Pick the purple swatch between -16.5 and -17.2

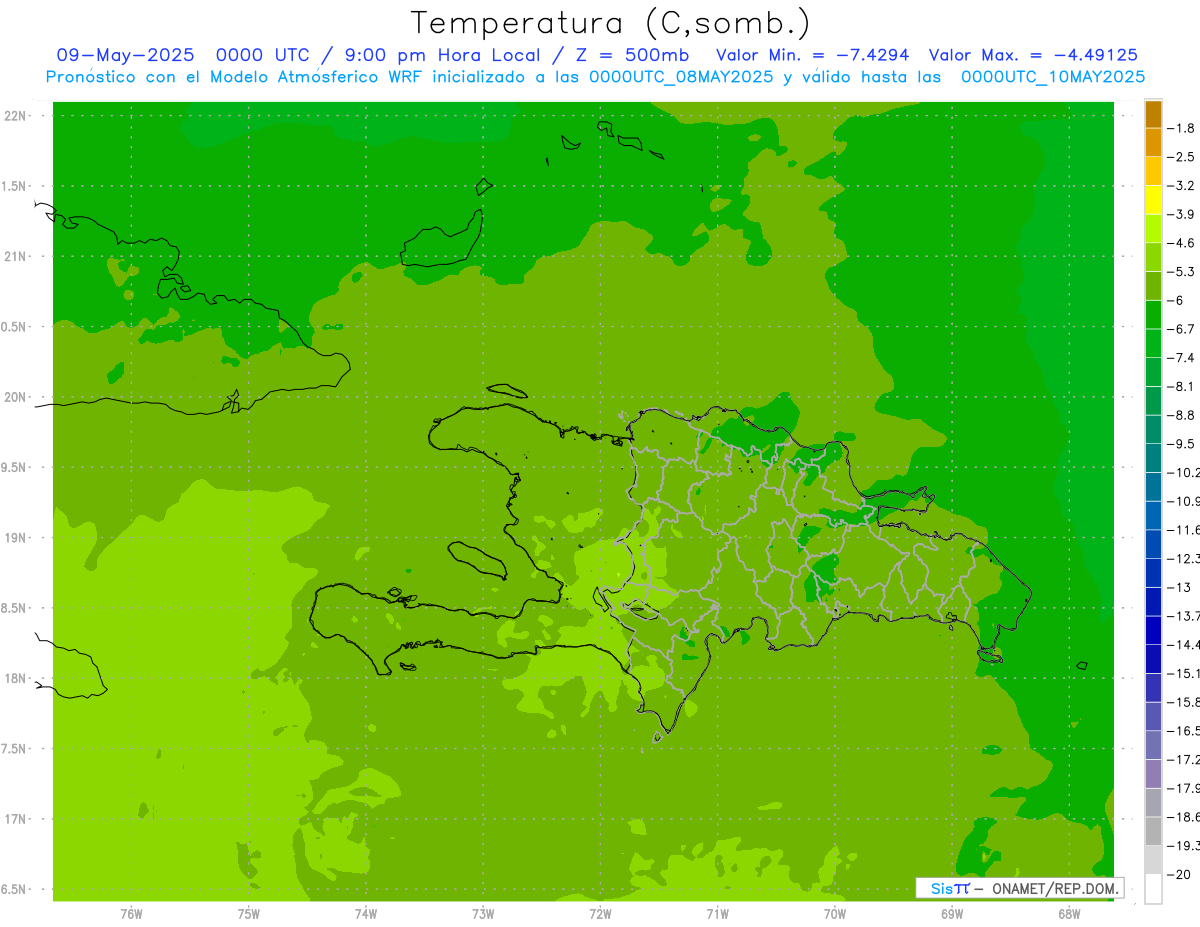coord(1153,745)
